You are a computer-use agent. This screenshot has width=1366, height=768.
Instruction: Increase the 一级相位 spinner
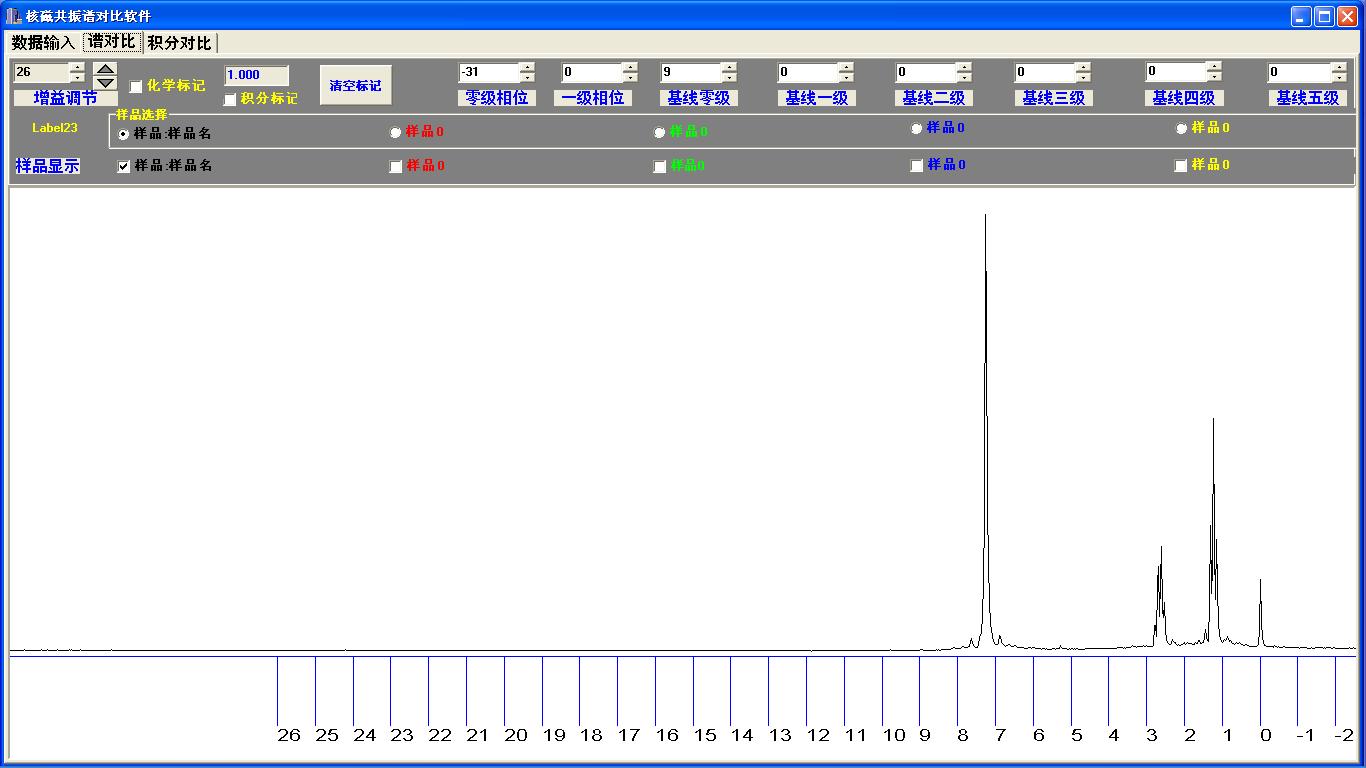(x=630, y=67)
